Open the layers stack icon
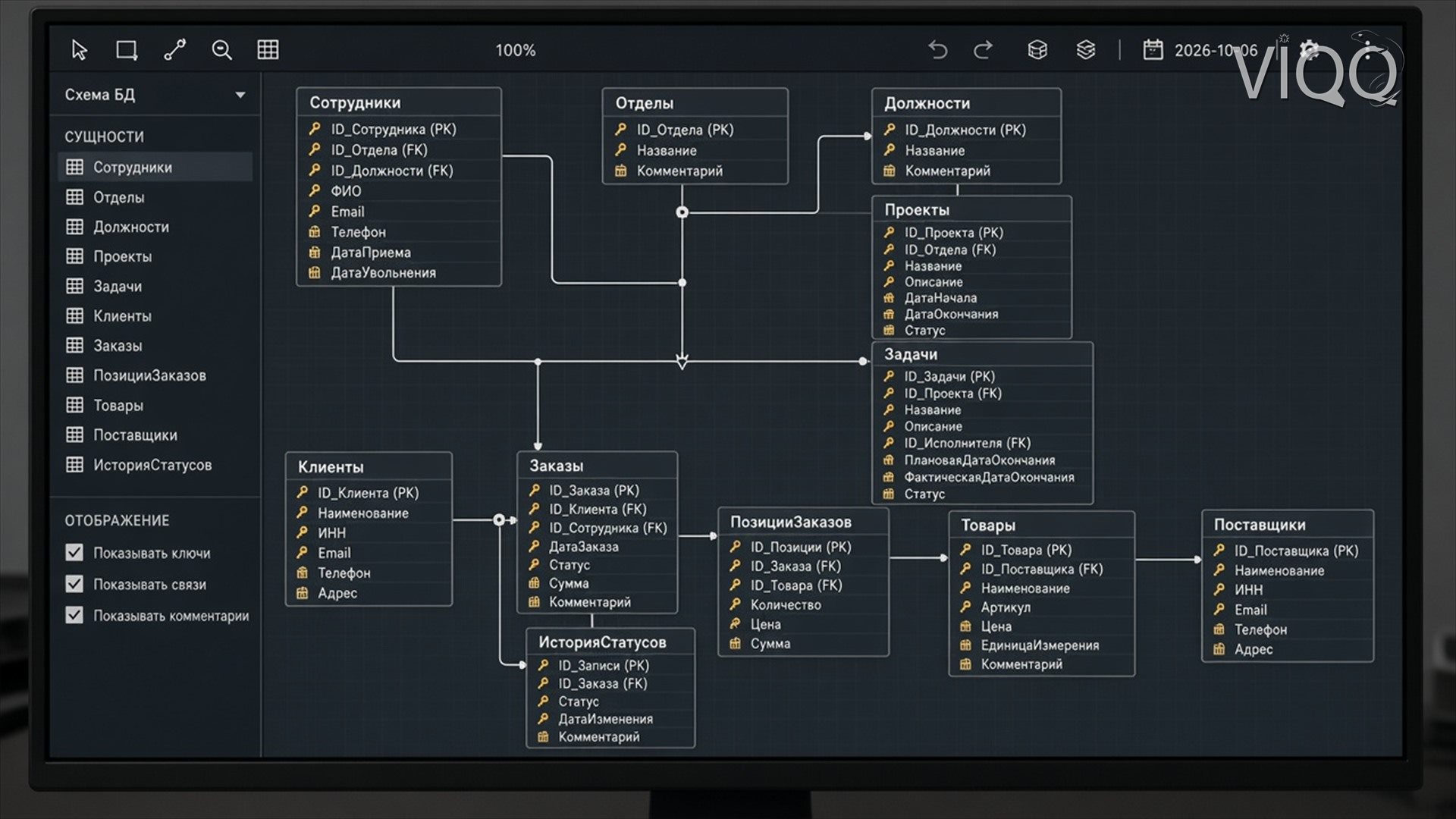Image resolution: width=1456 pixels, height=819 pixels. click(1086, 50)
